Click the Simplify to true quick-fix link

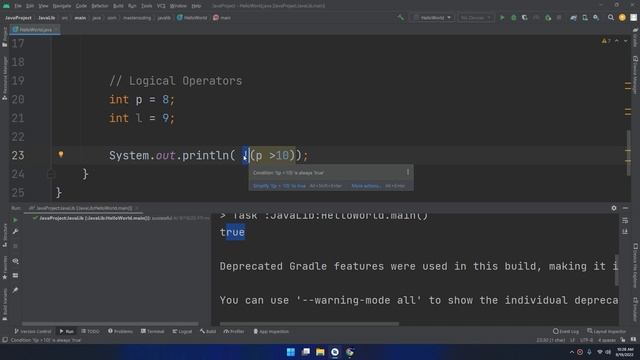pos(279,186)
